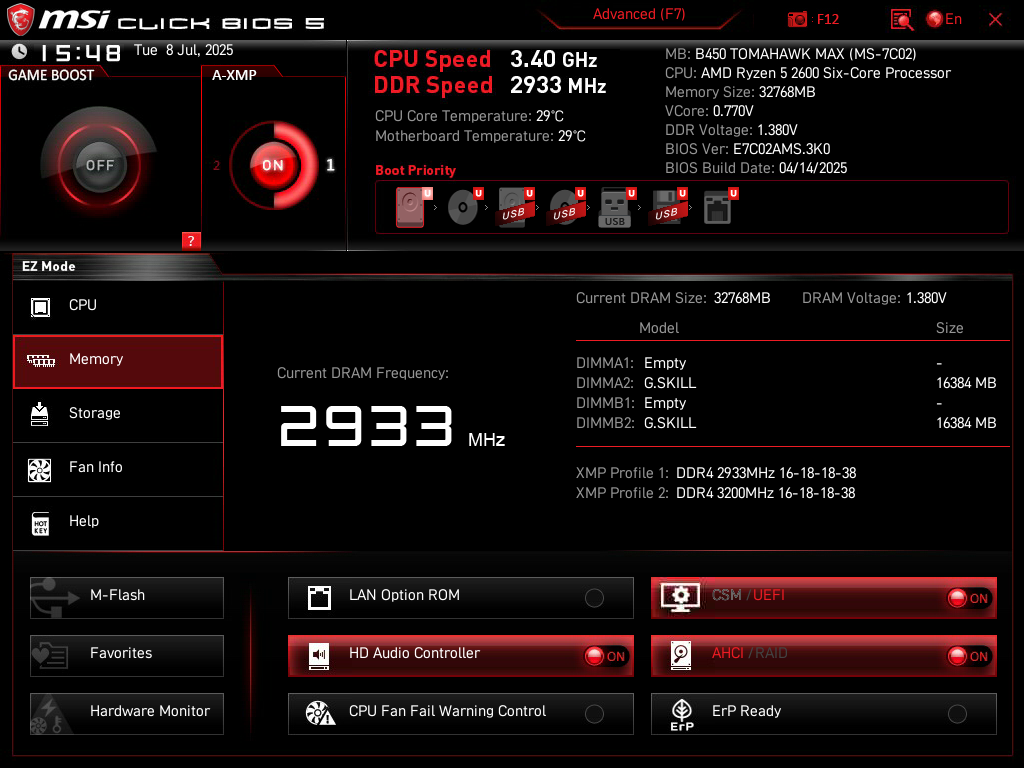Toggle the A-XMP ON knob
The height and width of the screenshot is (768, 1024).
pyautogui.click(x=273, y=165)
